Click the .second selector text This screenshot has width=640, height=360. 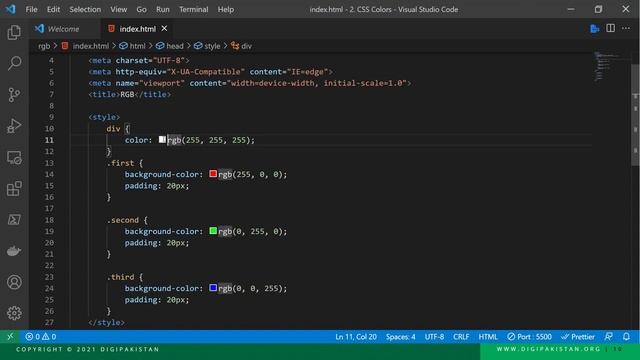pyautogui.click(x=122, y=220)
